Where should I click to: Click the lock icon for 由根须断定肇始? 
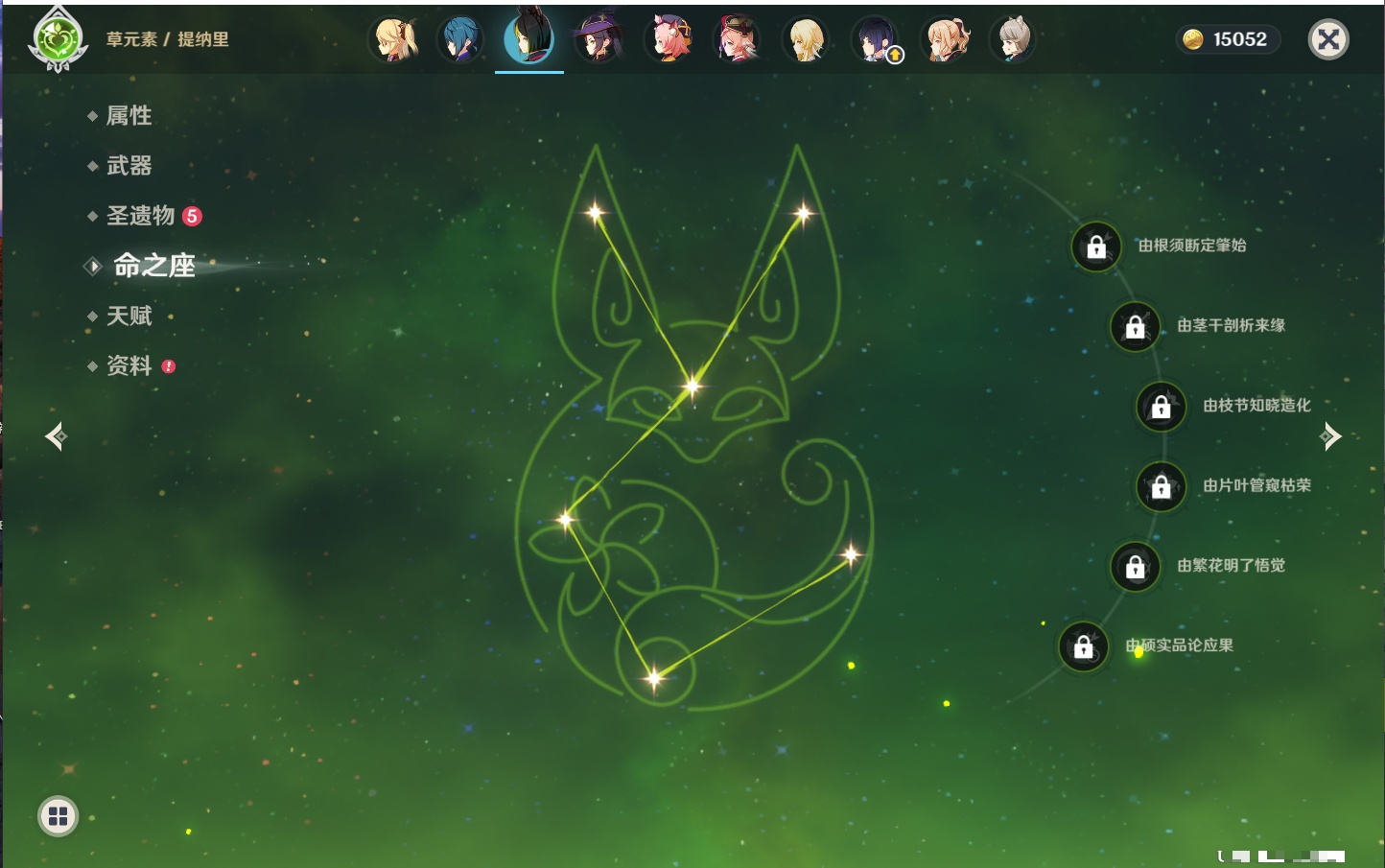point(1096,246)
